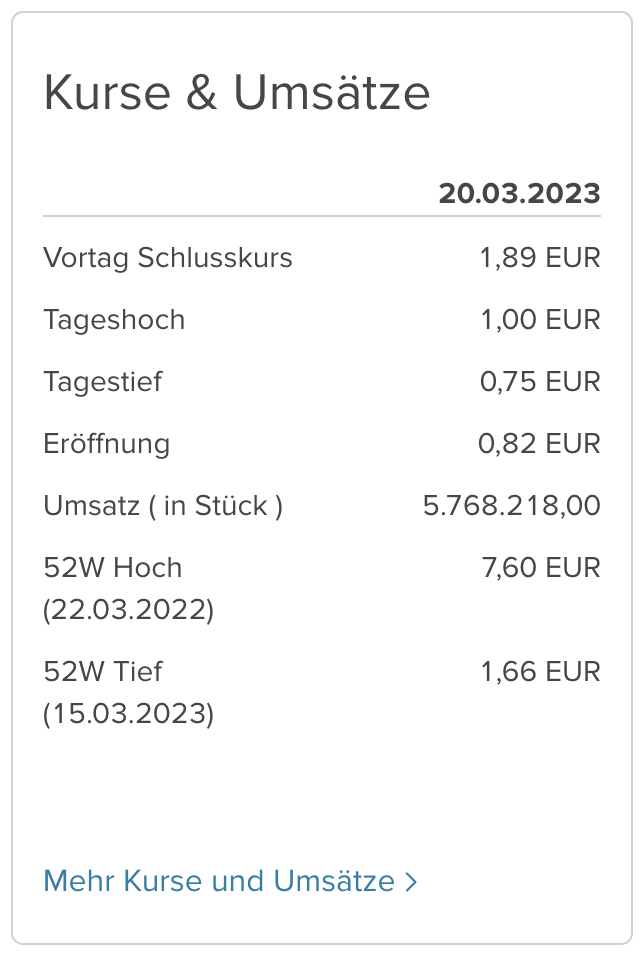Select the Eröffnung row
The width and height of the screenshot is (644, 956).
106,443
